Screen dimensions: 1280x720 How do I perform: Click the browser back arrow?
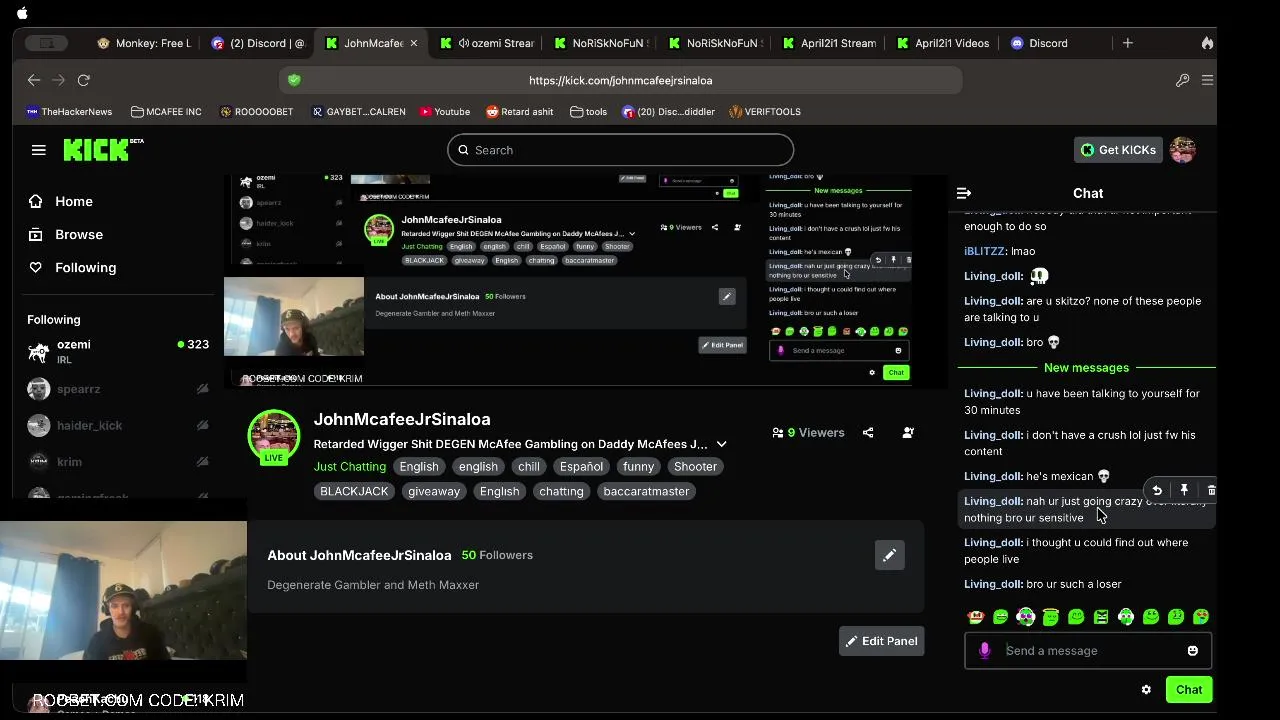[x=34, y=80]
